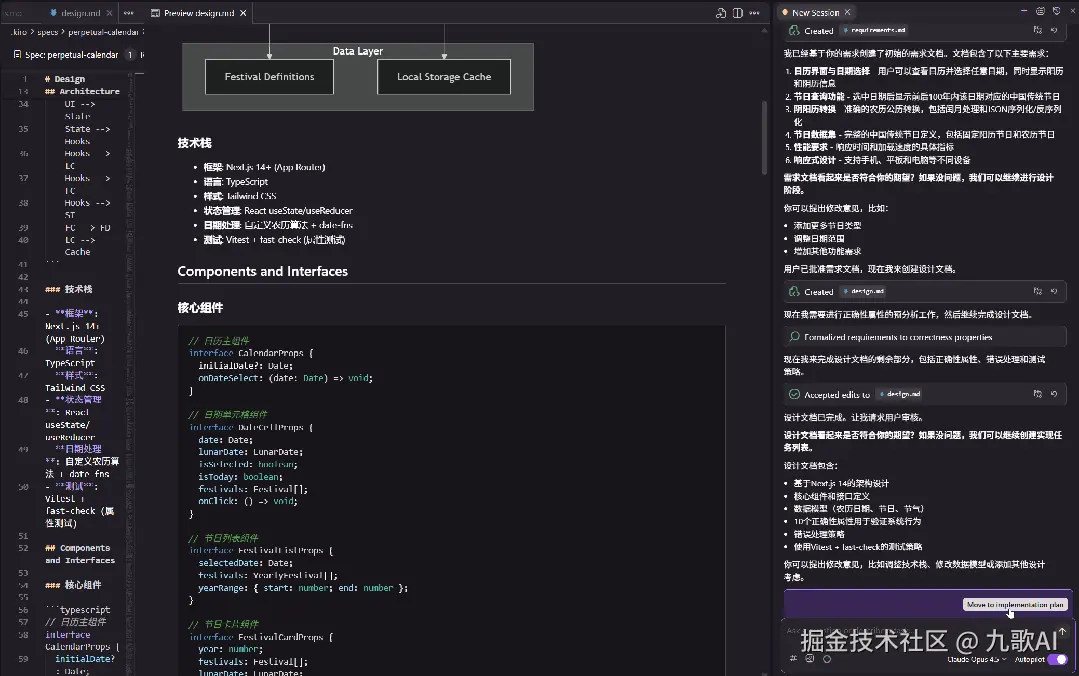Click the Accepted edits checkmark icon

pyautogui.click(x=794, y=394)
